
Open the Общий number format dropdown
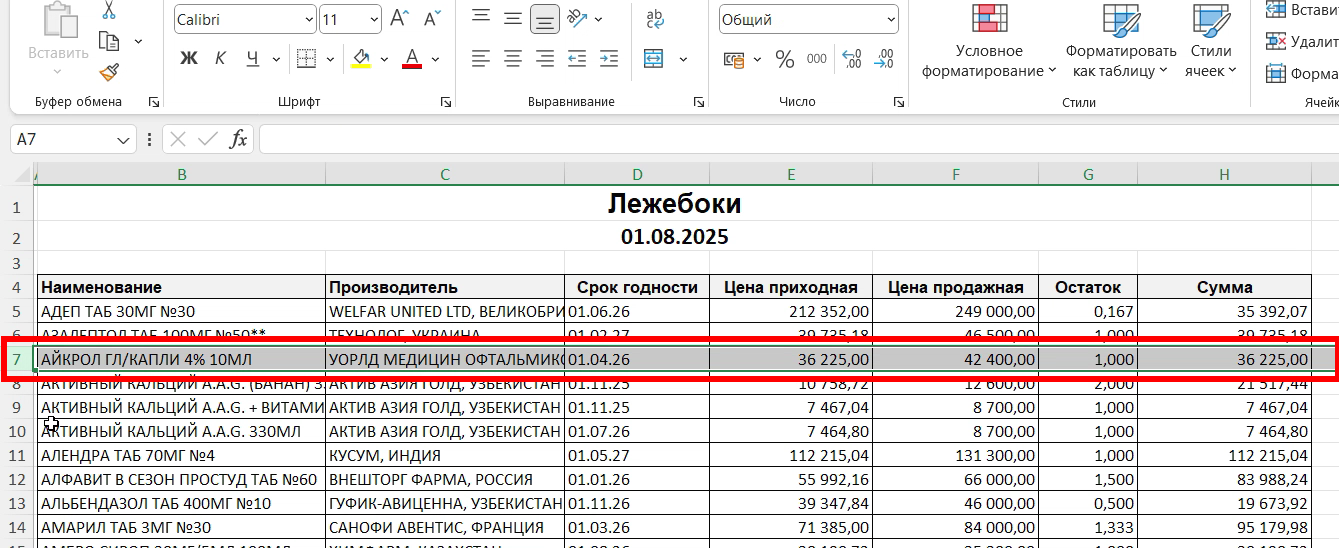891,20
